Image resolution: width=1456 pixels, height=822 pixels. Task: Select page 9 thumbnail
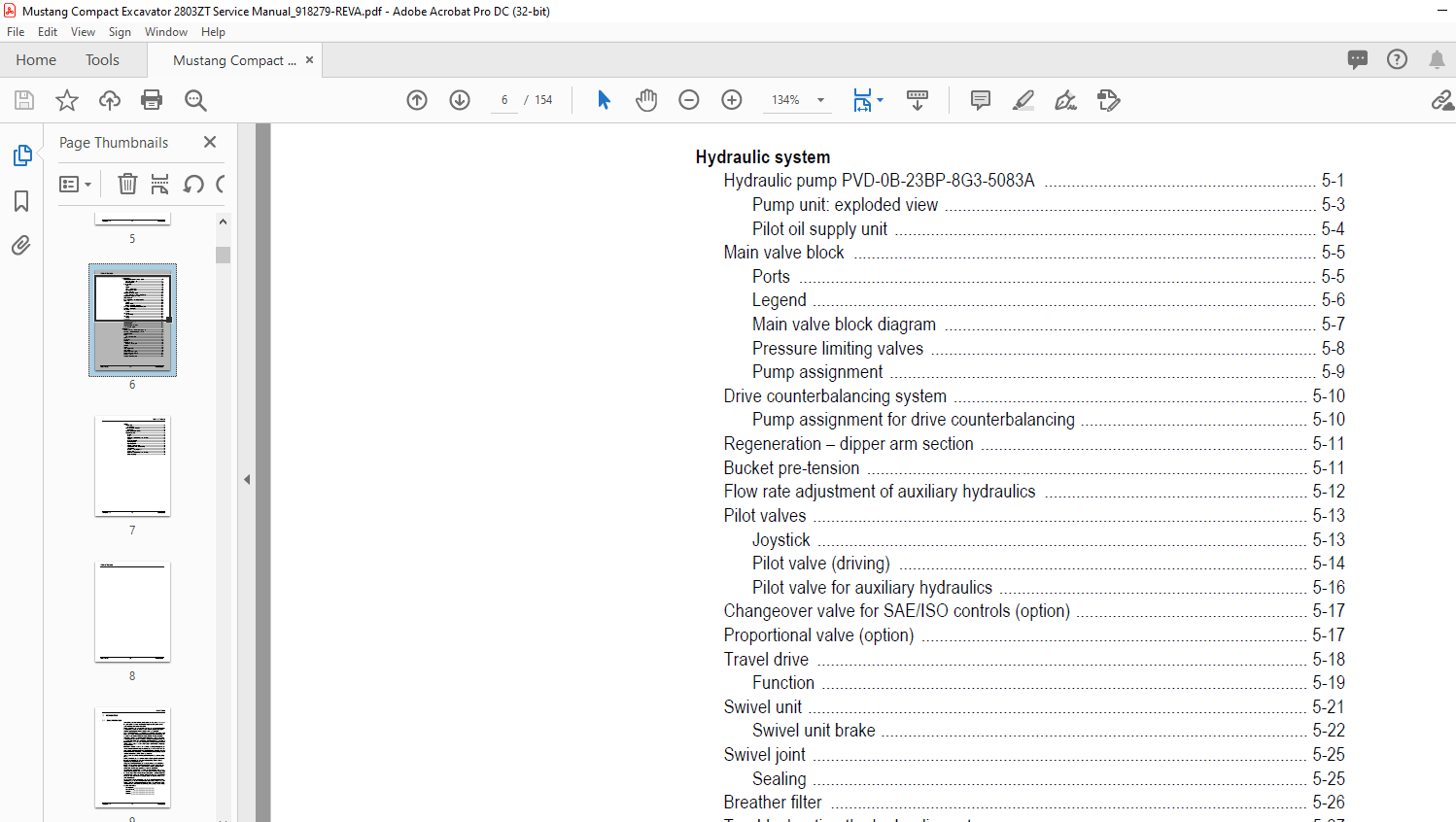click(132, 758)
